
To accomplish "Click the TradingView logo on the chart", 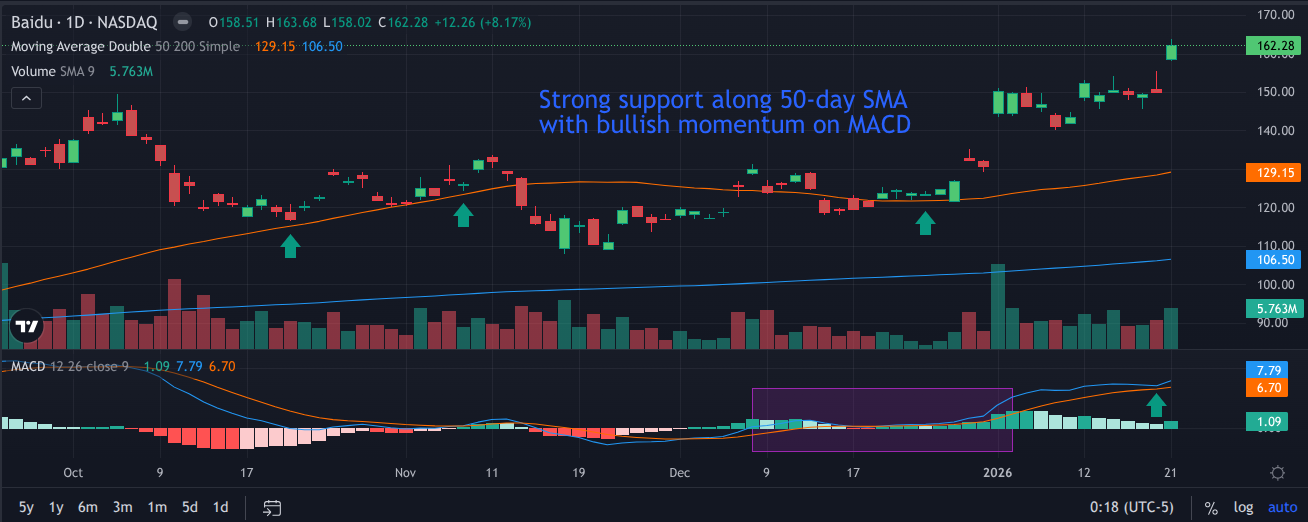I will [26, 325].
